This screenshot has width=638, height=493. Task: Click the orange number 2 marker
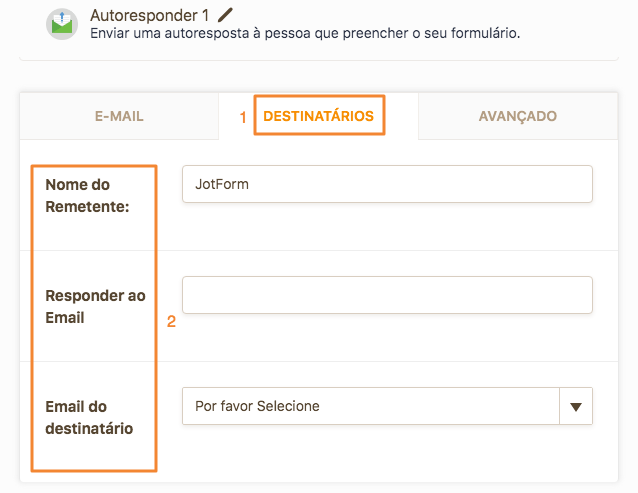(x=171, y=321)
